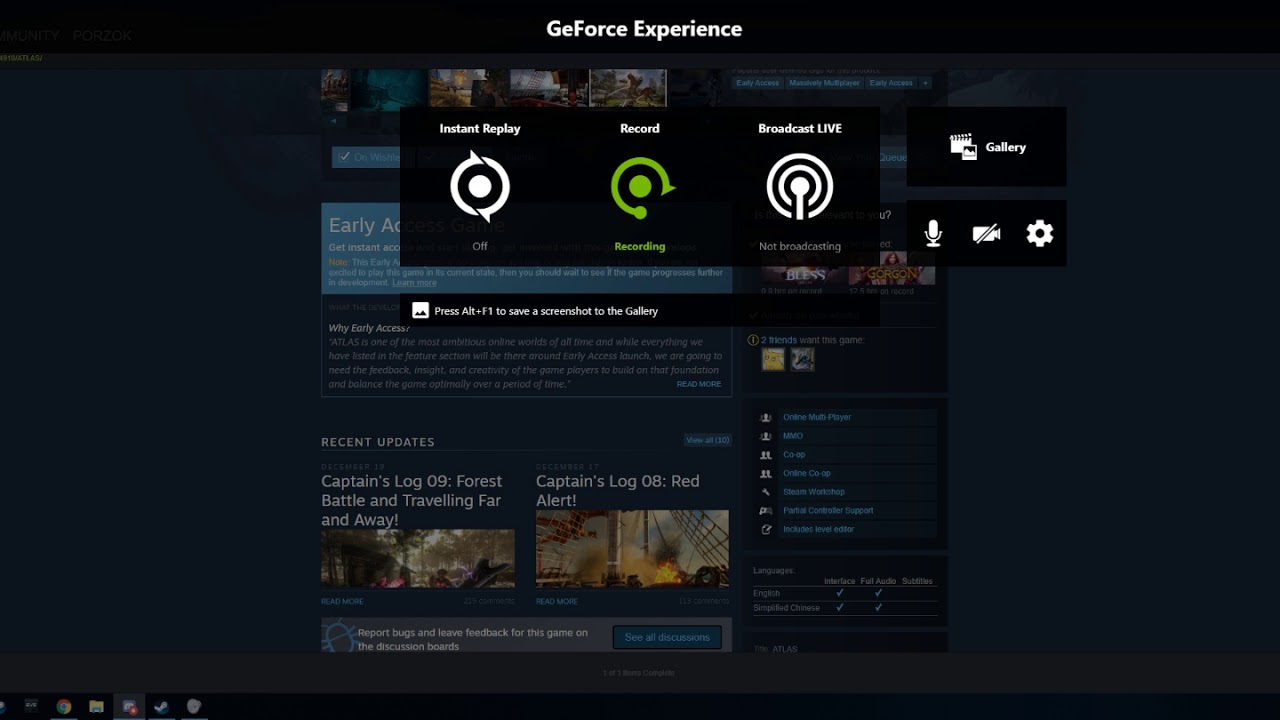Screen dimensions: 1280x720
Task: Open Captain's Log 09 Forest Battle article
Action: tap(412, 500)
